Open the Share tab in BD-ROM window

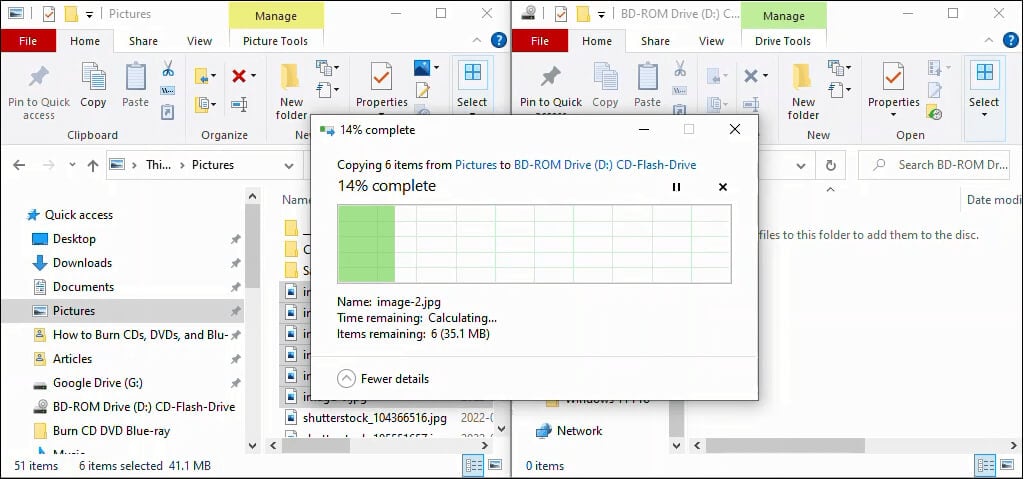(x=655, y=41)
